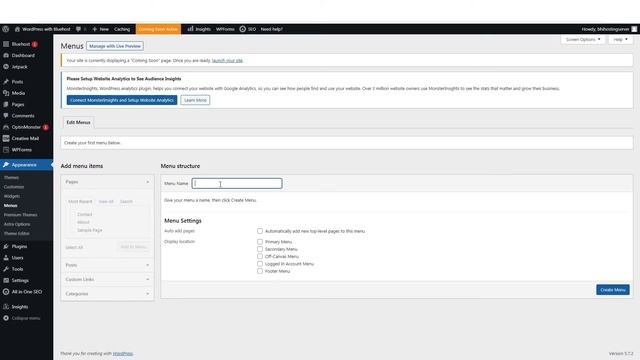Open Astra Options in the Appearance submenu
Image resolution: width=640 pixels, height=360 pixels.
point(17,224)
